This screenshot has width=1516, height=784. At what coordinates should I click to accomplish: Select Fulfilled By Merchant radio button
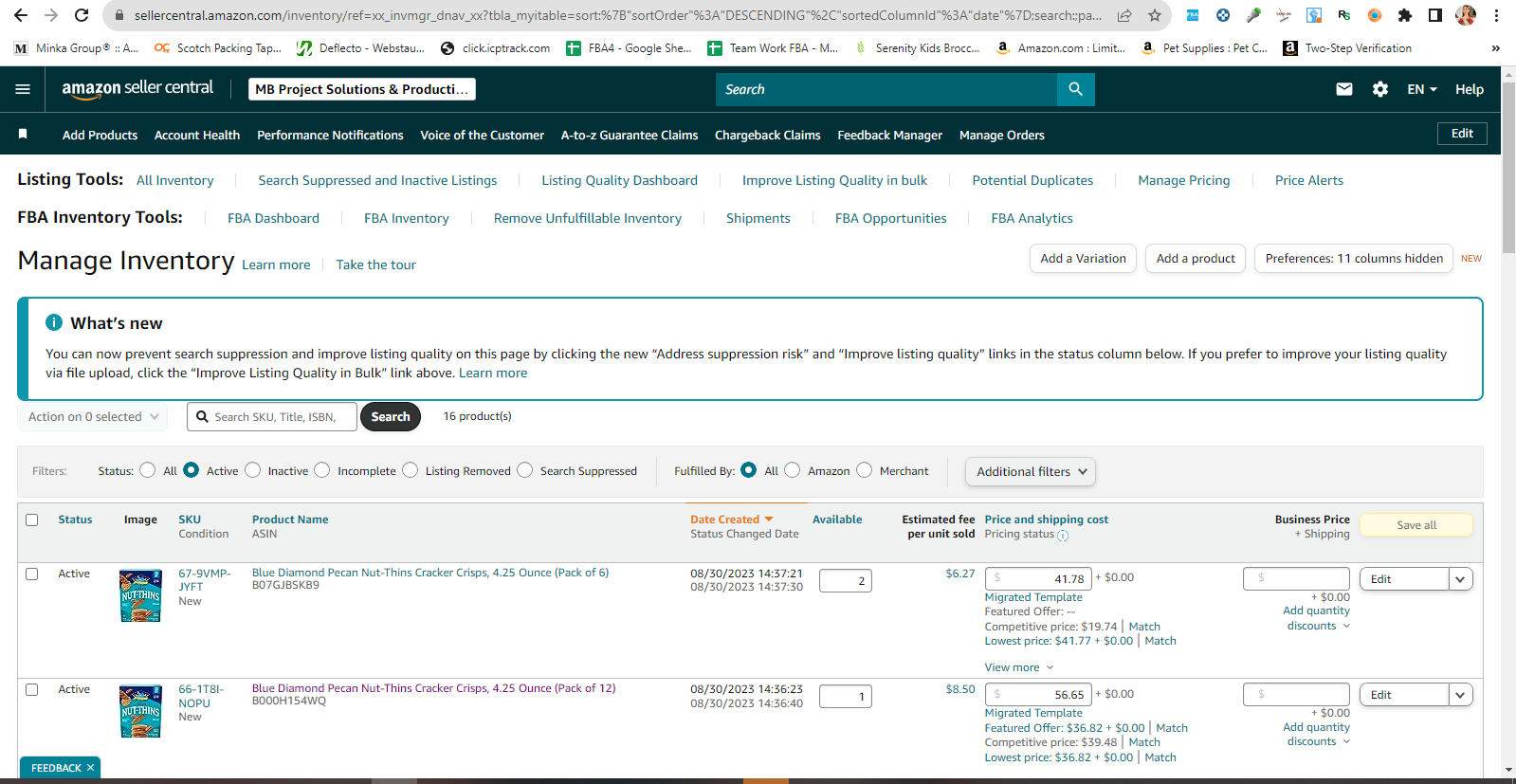click(x=864, y=470)
